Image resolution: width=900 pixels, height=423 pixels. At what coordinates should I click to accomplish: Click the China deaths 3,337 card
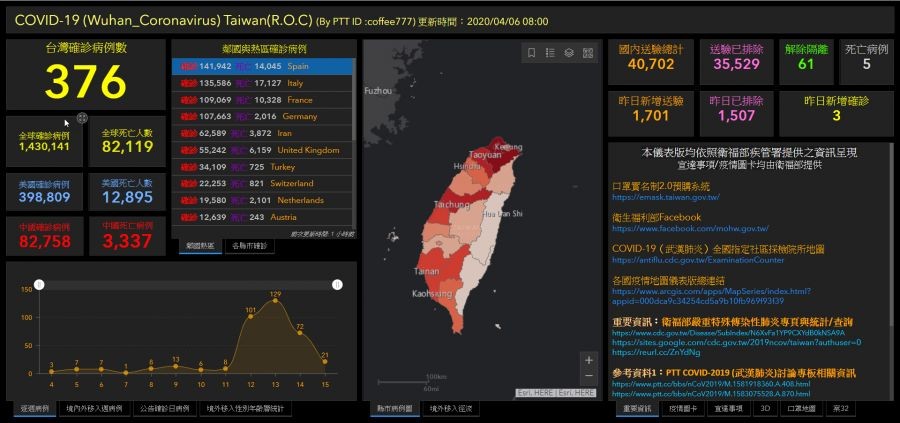coord(127,236)
